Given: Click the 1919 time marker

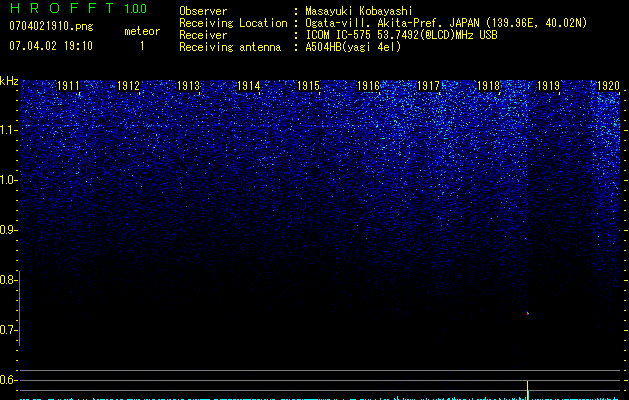Looking at the screenshot, I should pos(548,86).
